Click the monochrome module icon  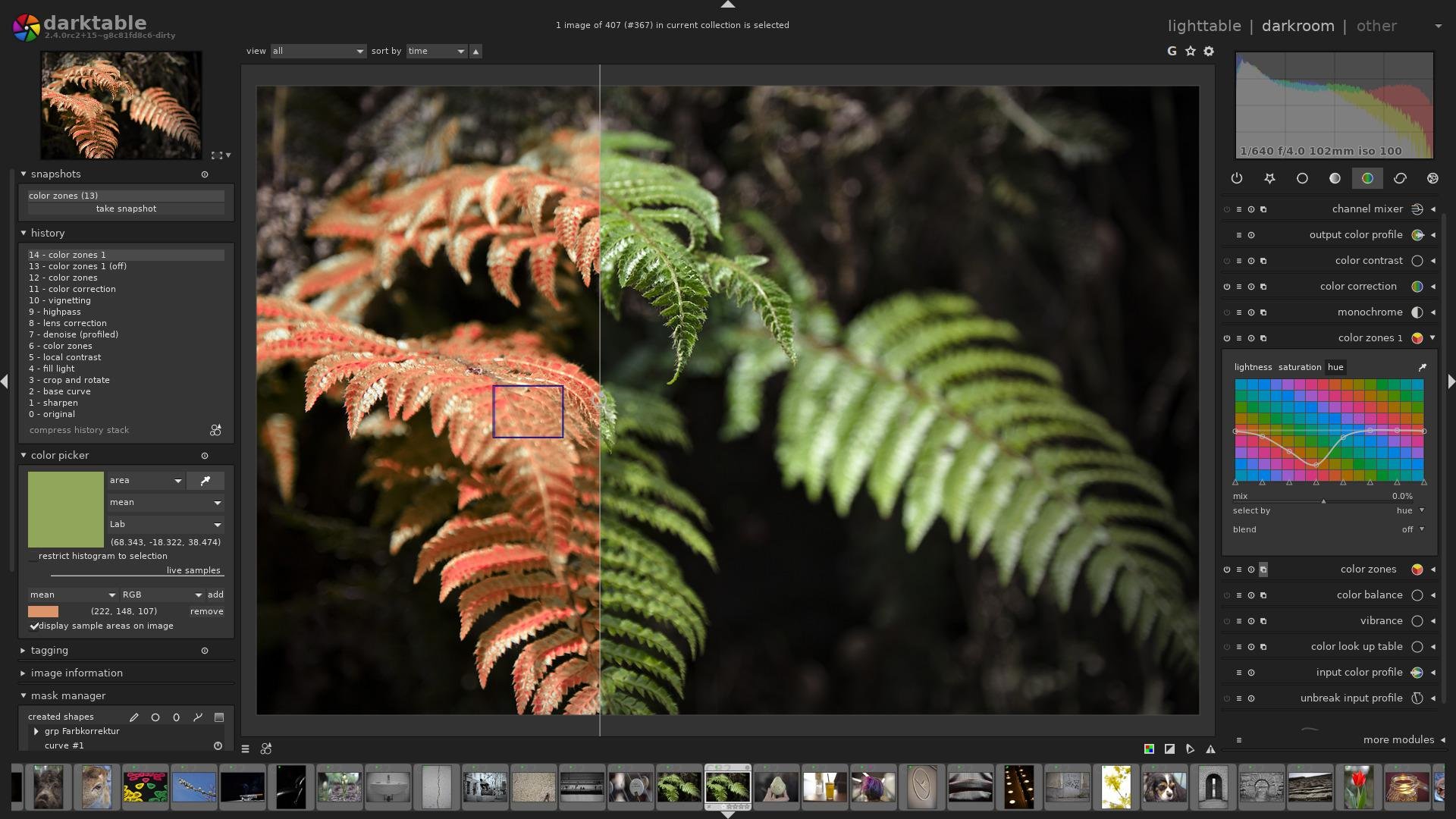coord(1415,313)
